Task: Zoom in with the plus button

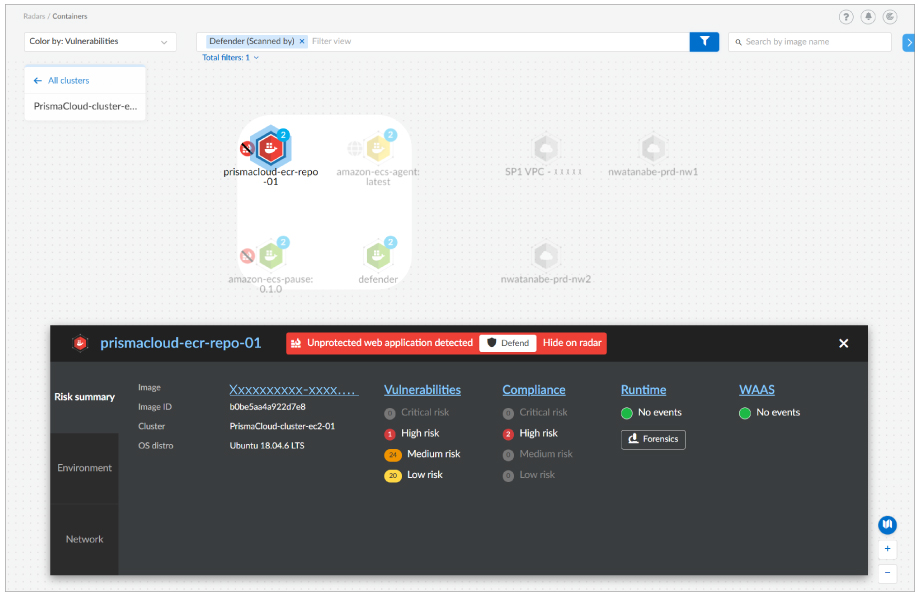Action: [887, 549]
